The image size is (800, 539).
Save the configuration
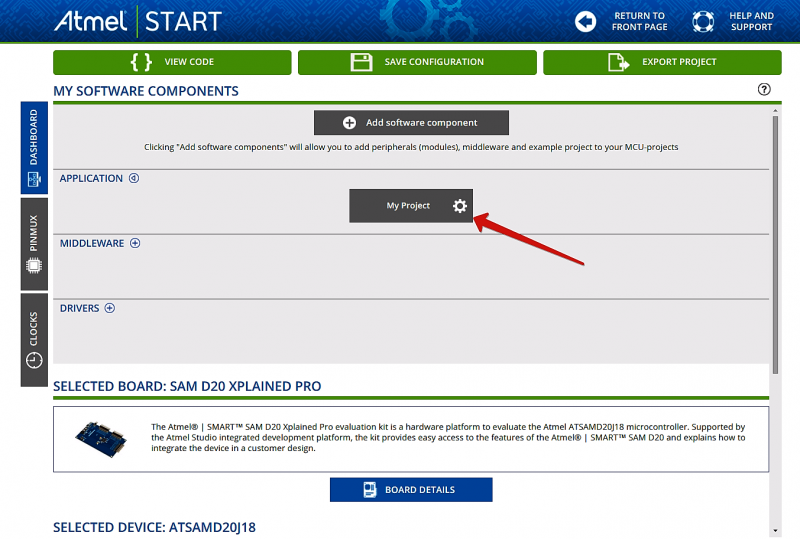coord(417,62)
